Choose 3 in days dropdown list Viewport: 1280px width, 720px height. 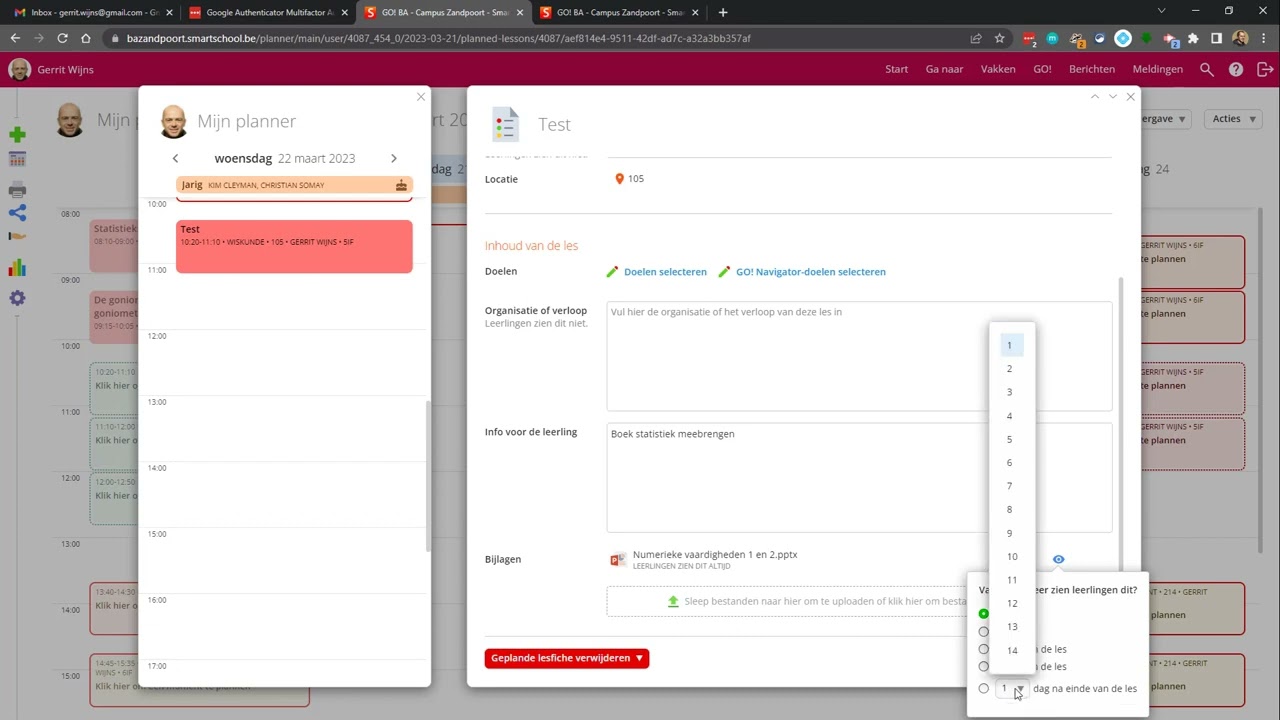tap(1012, 392)
